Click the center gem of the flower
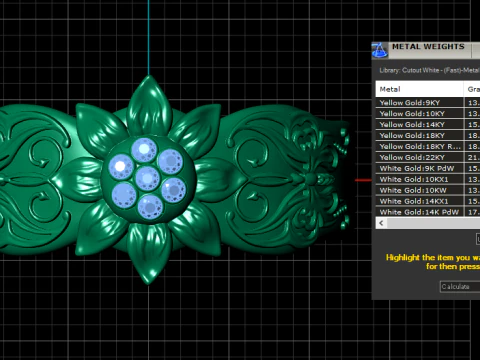This screenshot has width=480, height=360. 147,178
